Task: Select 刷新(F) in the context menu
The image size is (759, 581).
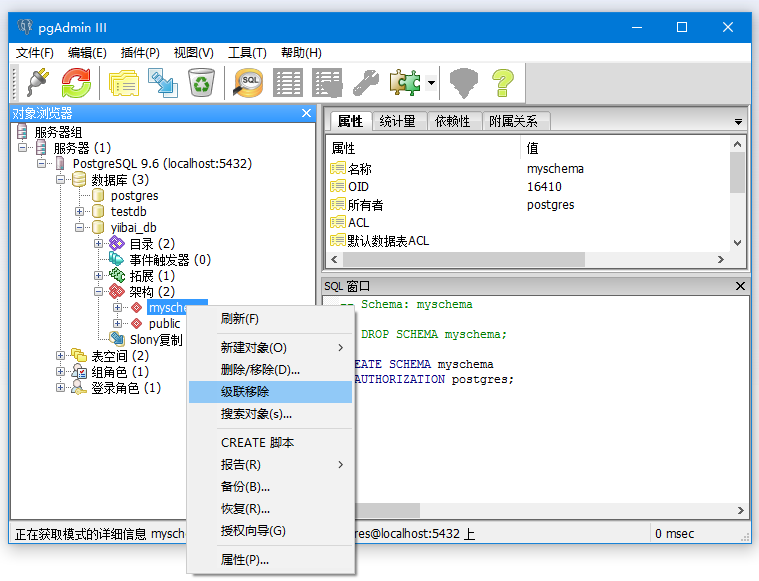Action: (x=240, y=319)
